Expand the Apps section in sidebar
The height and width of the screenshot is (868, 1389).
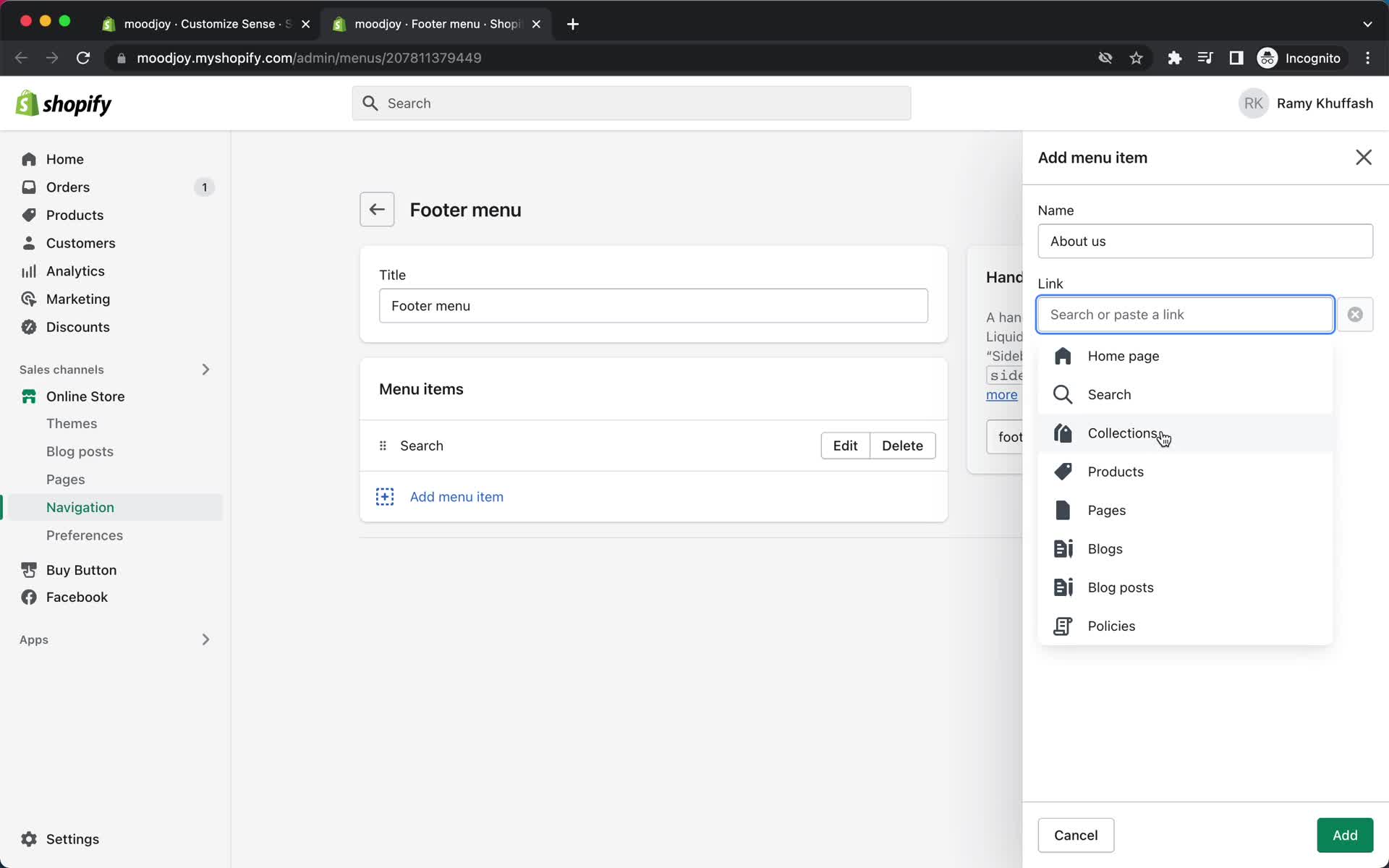click(205, 639)
